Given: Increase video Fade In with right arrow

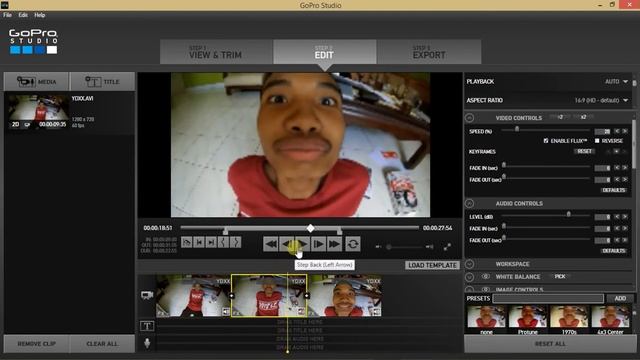Looking at the screenshot, I should click(625, 168).
